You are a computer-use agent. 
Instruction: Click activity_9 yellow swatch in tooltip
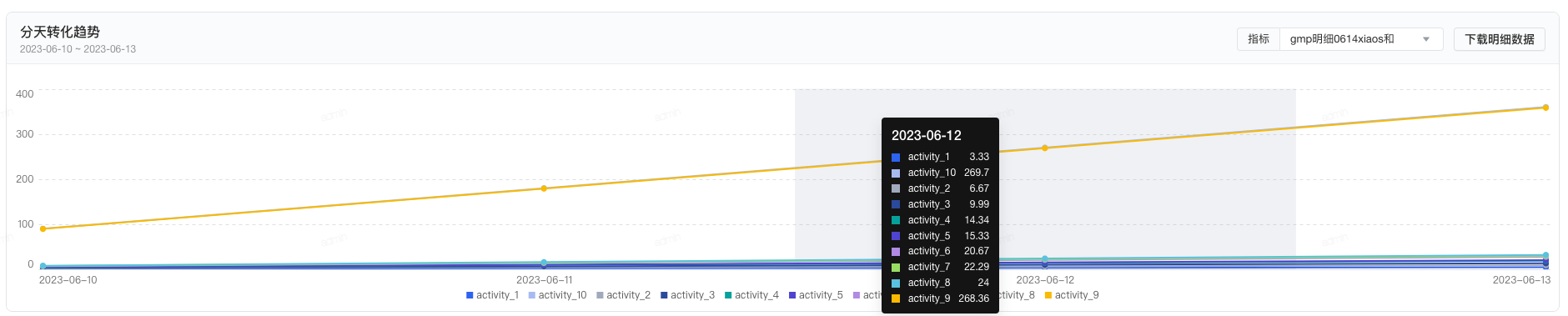pos(896,298)
